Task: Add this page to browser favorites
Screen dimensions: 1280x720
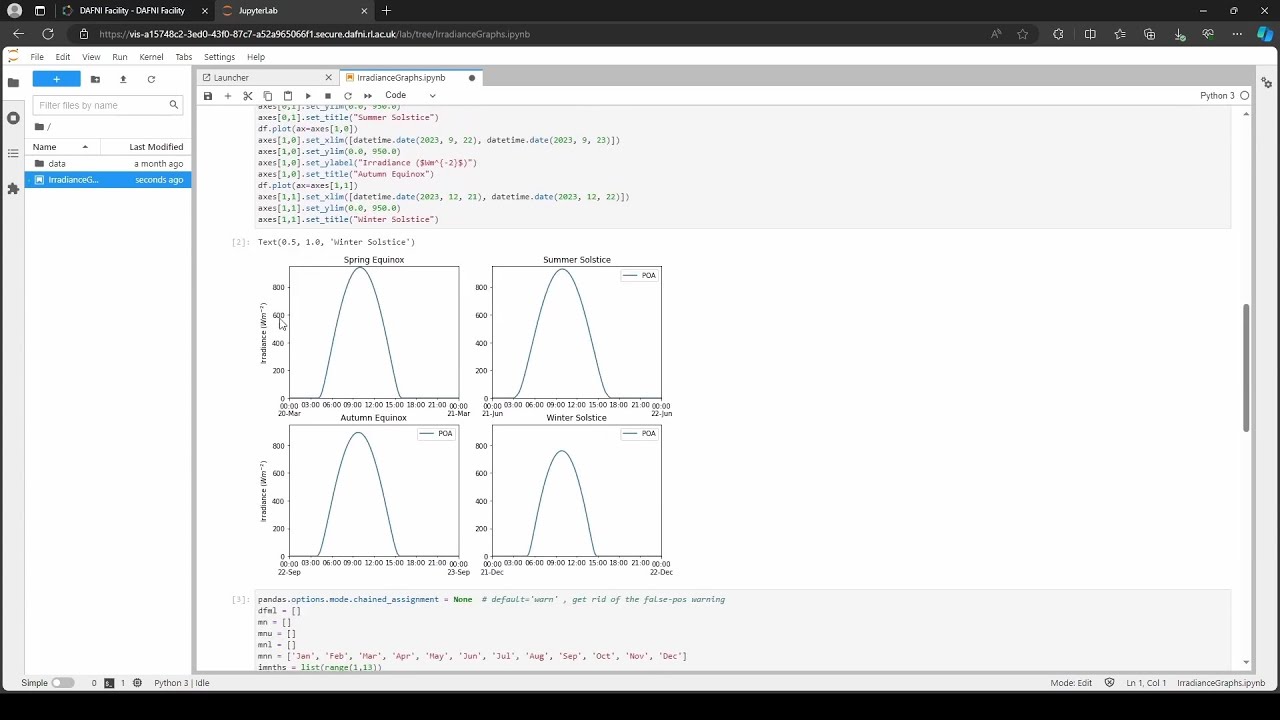Action: (x=1022, y=34)
